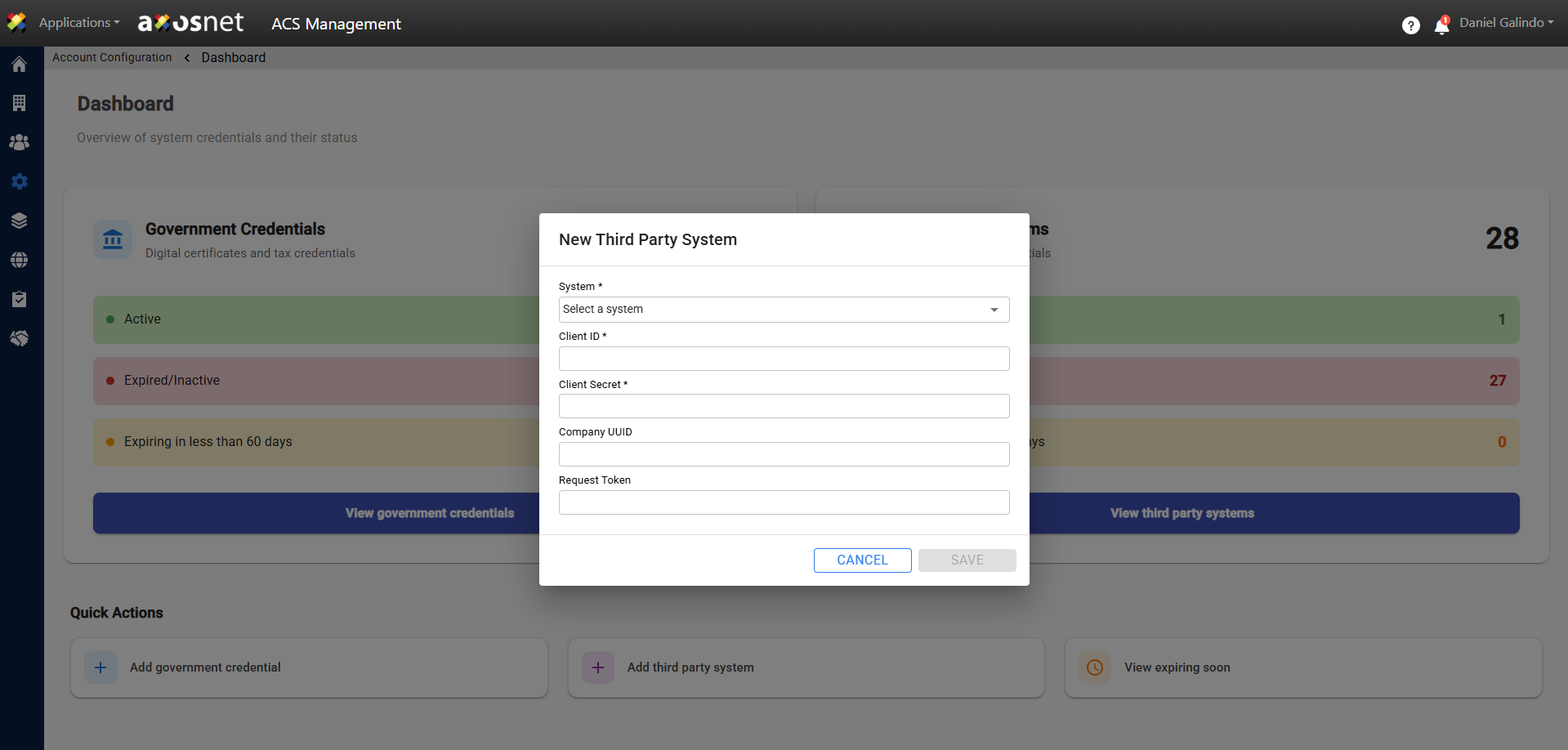Click the Cancel button in dialog
Screen dimensions: 1568x750
pyautogui.click(x=862, y=560)
